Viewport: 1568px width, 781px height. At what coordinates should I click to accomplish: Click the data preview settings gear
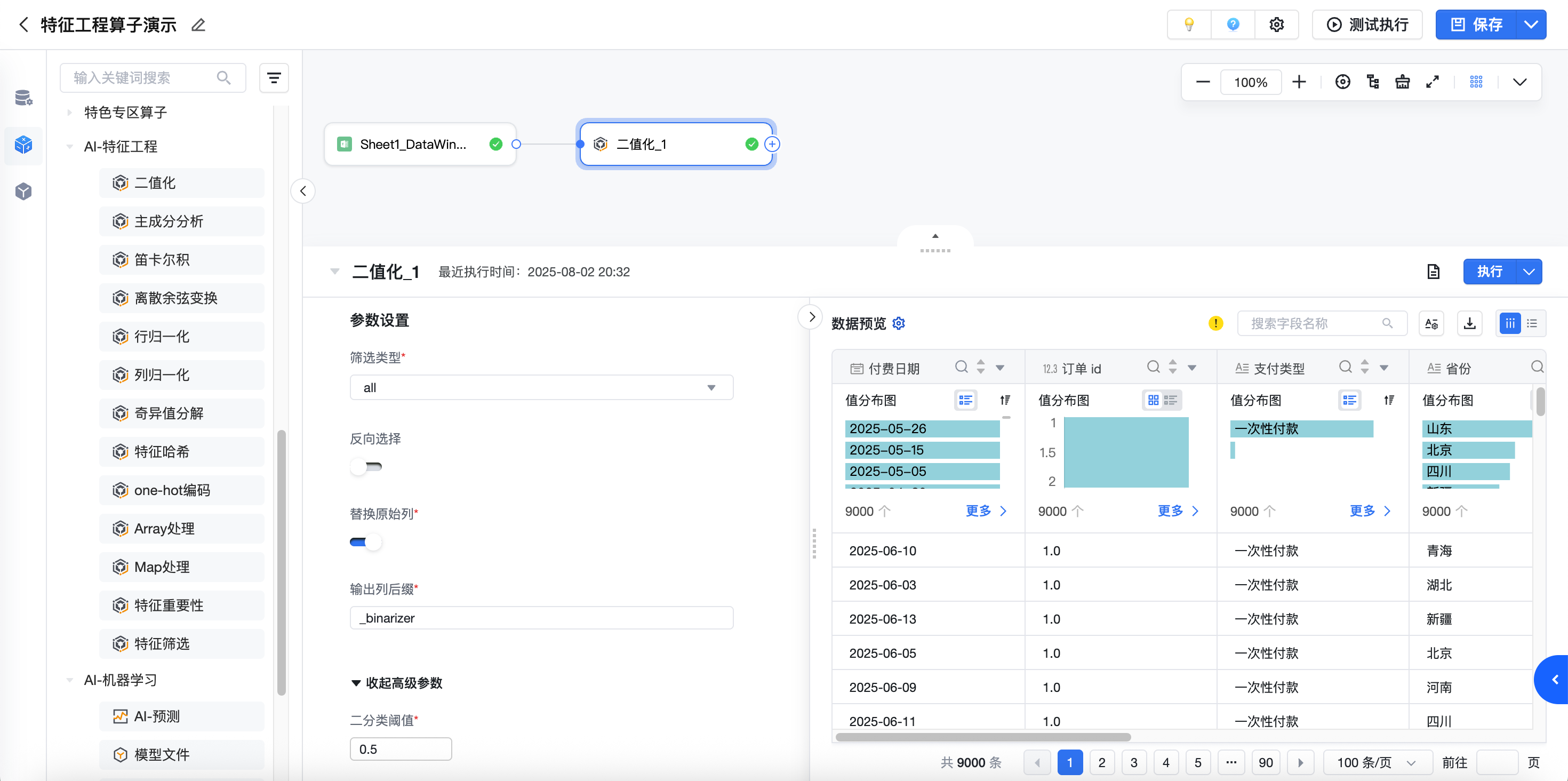click(899, 323)
